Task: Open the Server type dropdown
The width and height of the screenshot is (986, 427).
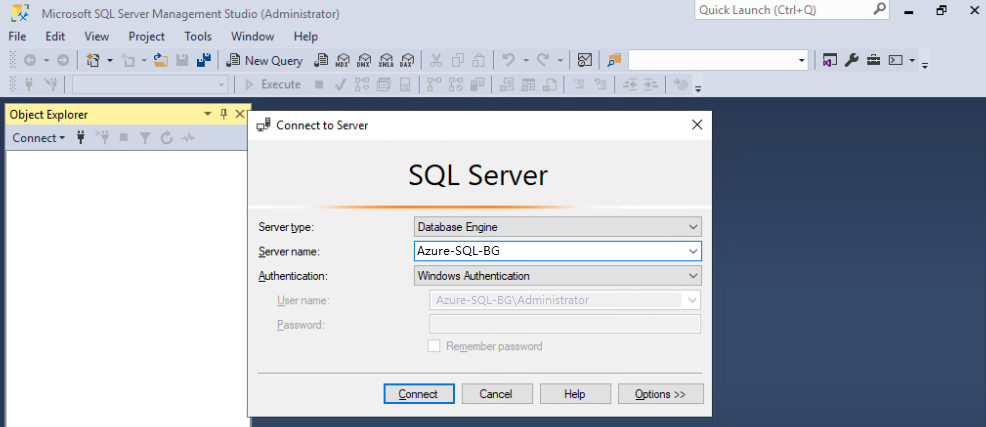Action: pos(693,226)
